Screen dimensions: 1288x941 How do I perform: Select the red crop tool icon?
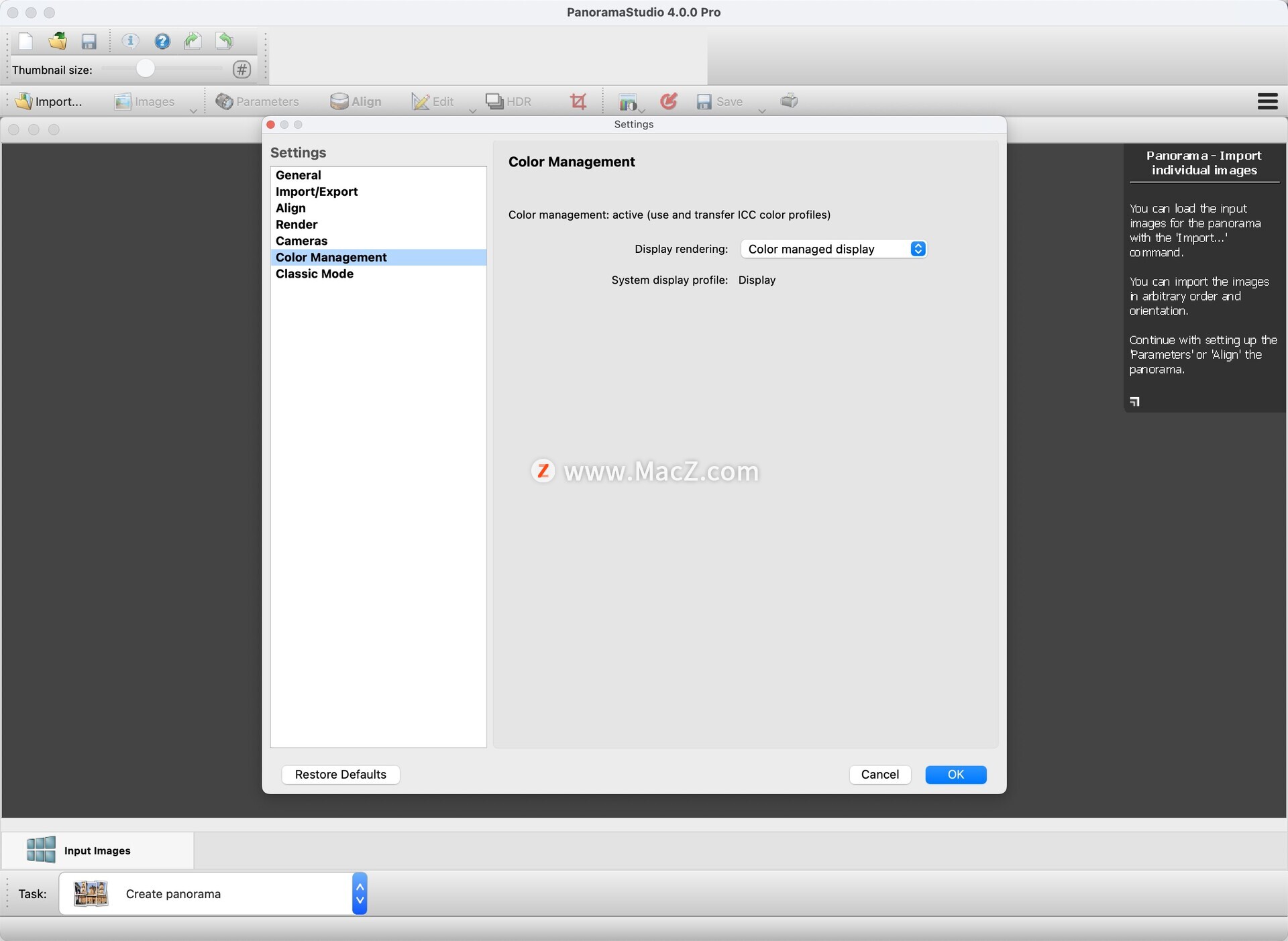(x=578, y=101)
